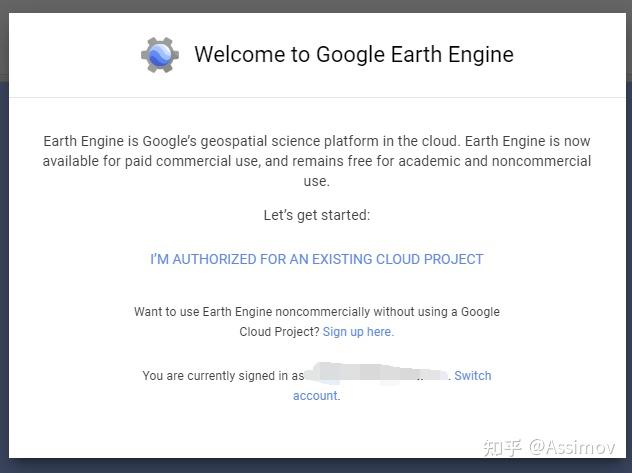Image resolution: width=632 pixels, height=473 pixels.
Task: Click I'M AUTHORIZED FOR AN EXISTING CLOUD PROJECT
Action: coord(316,259)
